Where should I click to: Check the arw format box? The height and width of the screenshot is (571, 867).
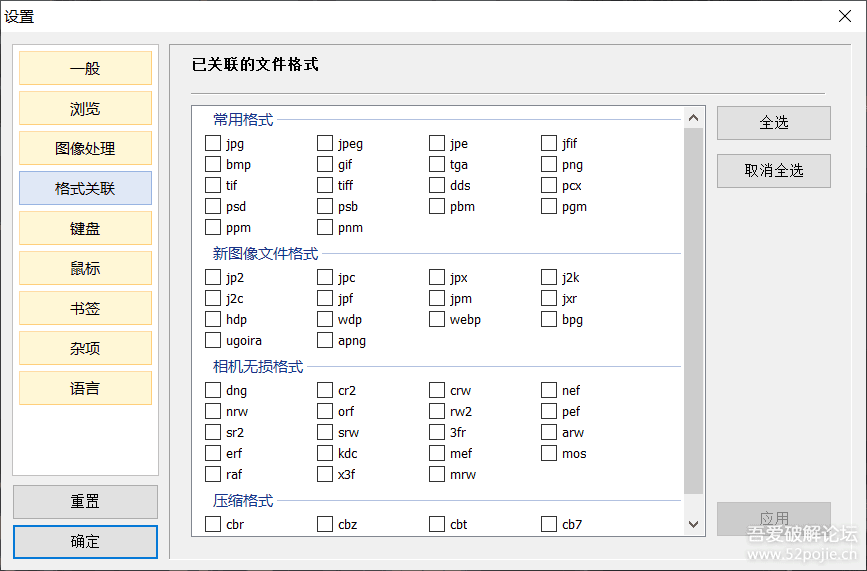coord(549,432)
